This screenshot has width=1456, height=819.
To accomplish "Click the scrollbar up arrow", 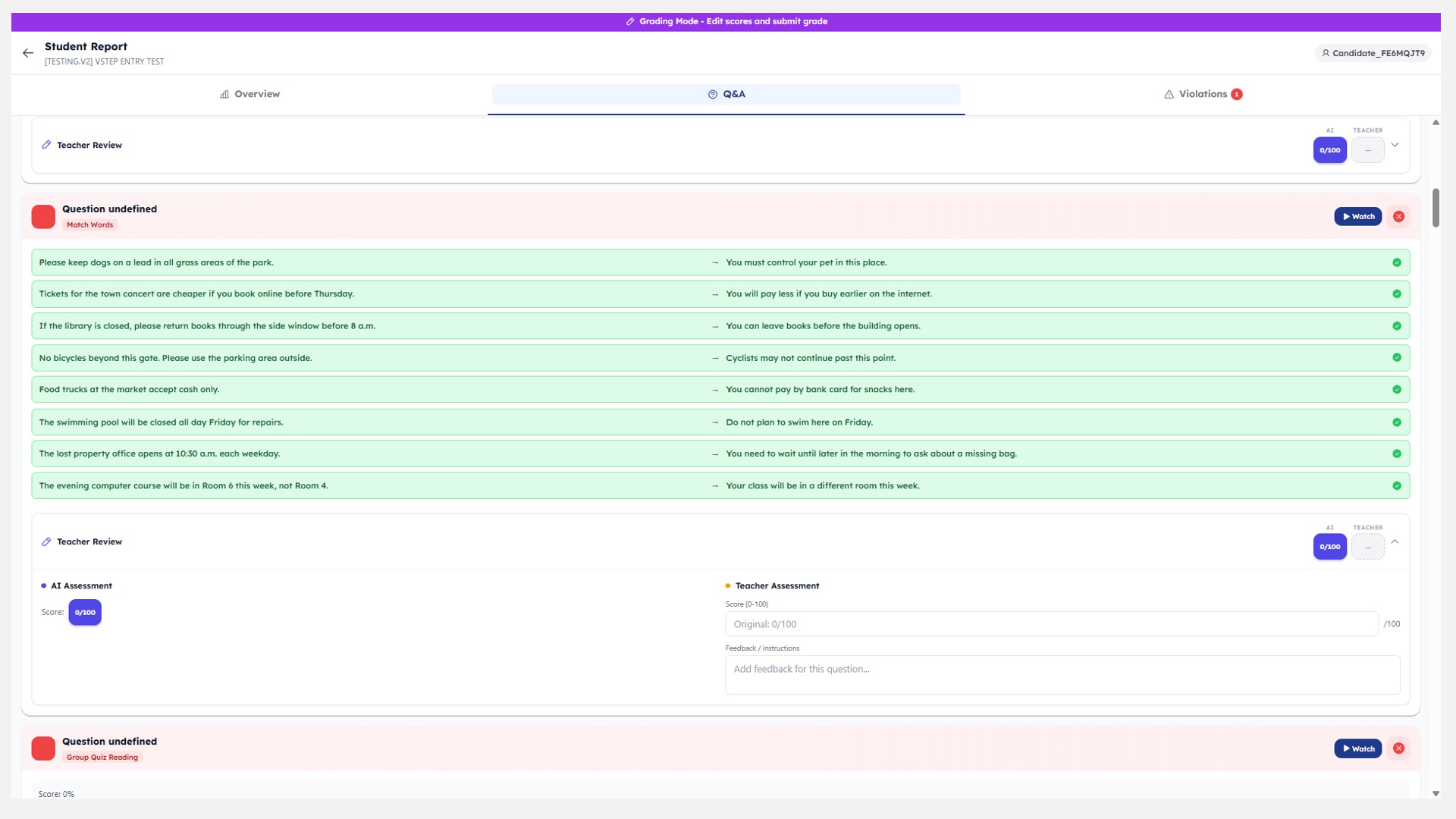I will [1435, 122].
